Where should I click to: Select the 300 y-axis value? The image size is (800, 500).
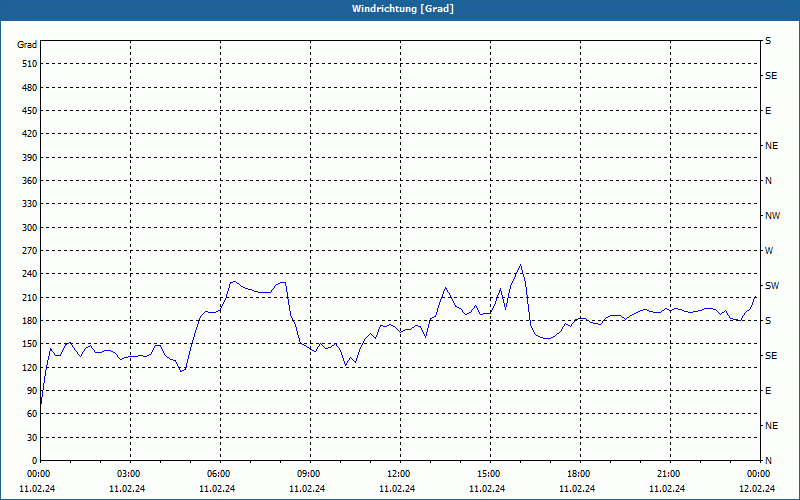tap(30, 228)
